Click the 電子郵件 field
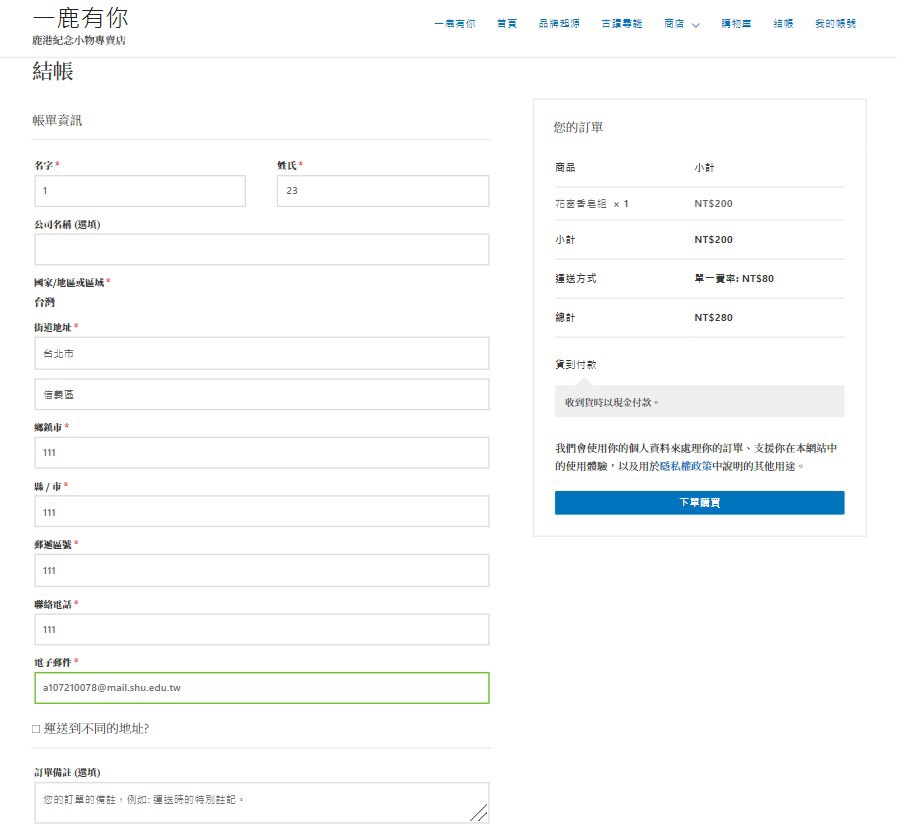The height and width of the screenshot is (824, 897). (x=261, y=688)
